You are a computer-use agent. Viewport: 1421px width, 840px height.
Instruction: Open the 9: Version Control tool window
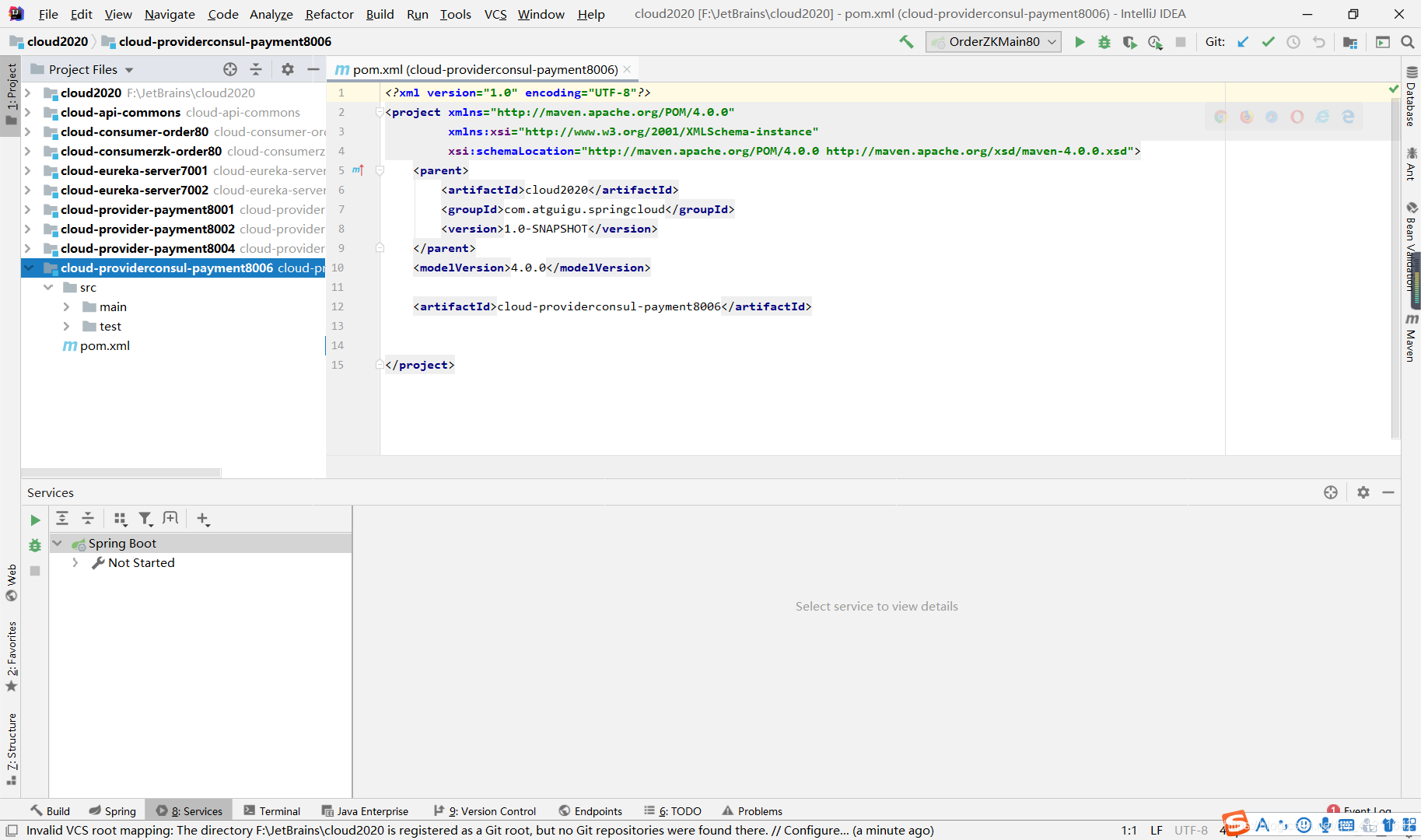click(x=485, y=810)
